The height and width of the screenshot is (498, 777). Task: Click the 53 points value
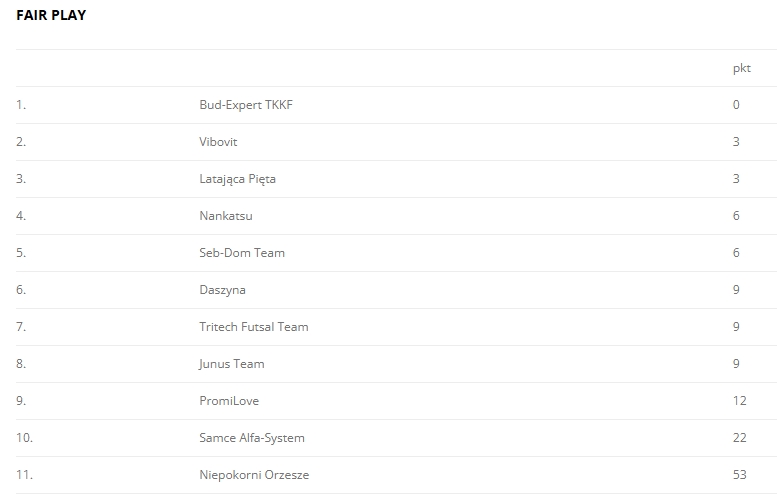point(739,475)
